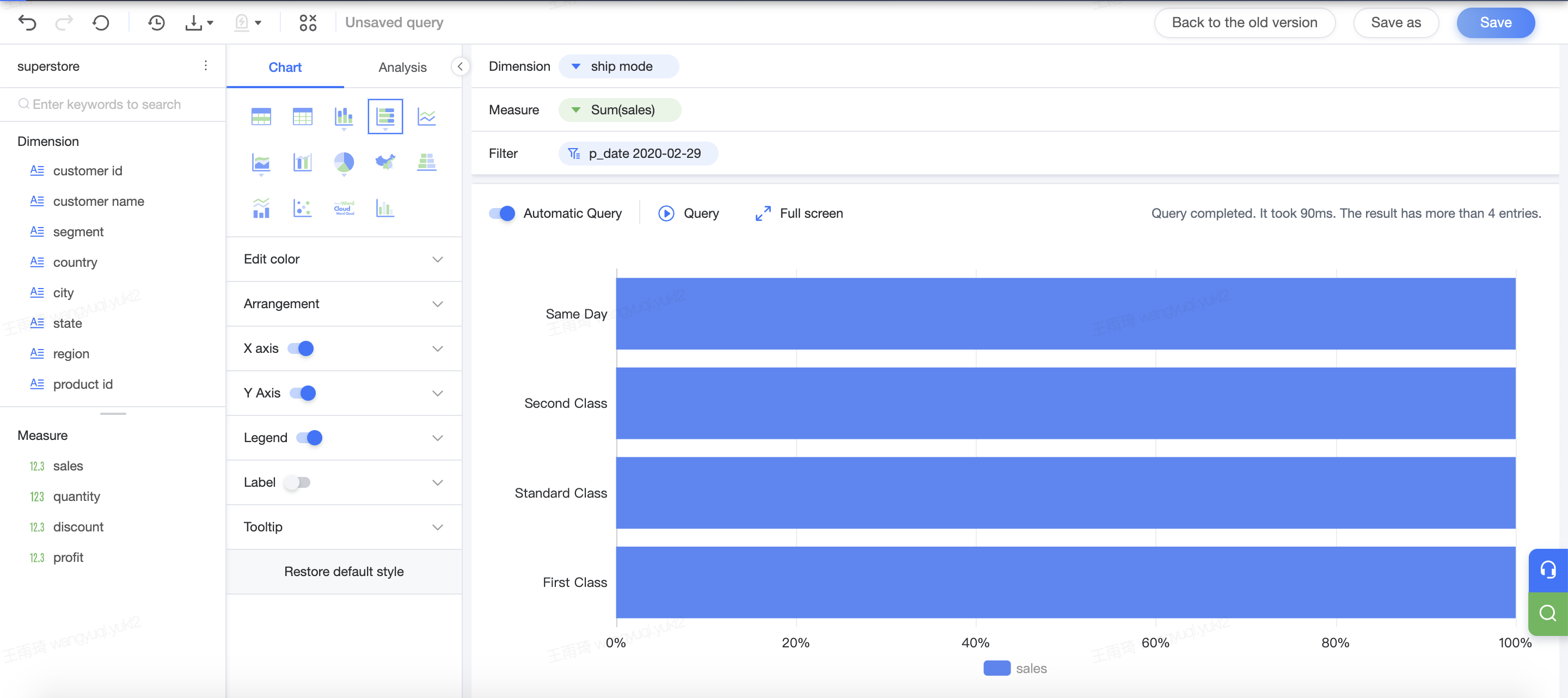Select the pie chart type
The width and height of the screenshot is (1568, 698).
click(344, 162)
